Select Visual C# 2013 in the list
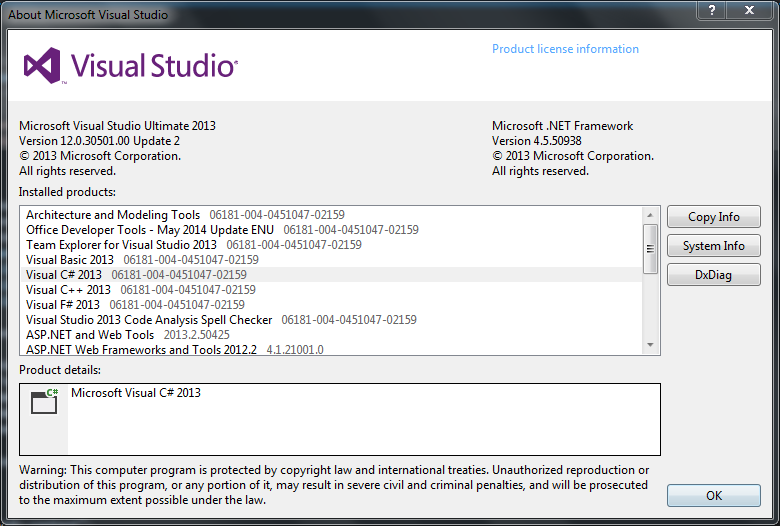Image resolution: width=780 pixels, height=526 pixels. (331, 275)
